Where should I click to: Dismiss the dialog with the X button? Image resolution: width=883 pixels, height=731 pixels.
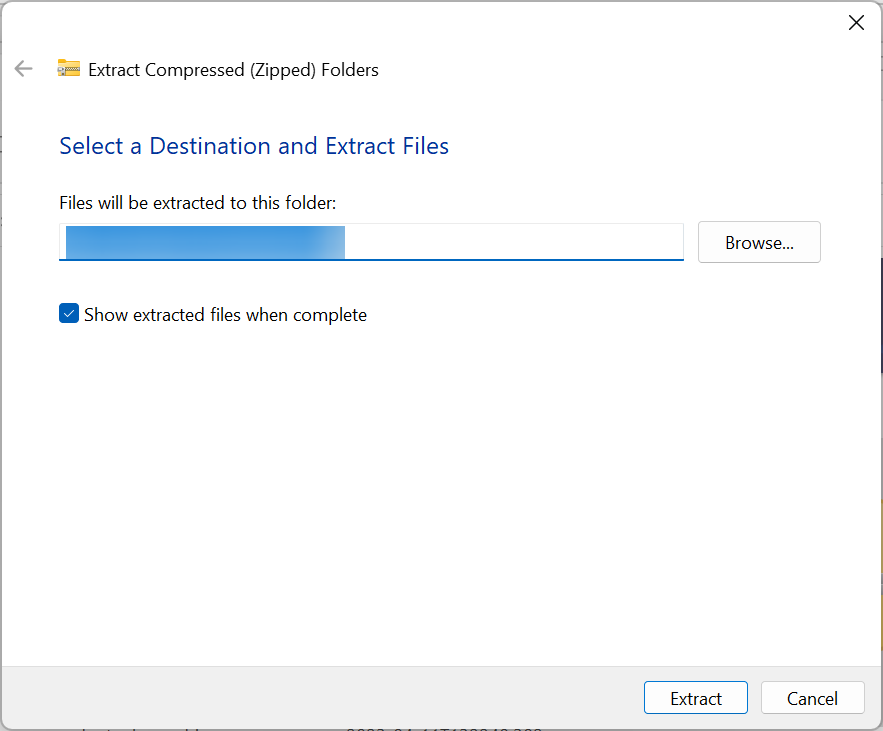[x=856, y=22]
